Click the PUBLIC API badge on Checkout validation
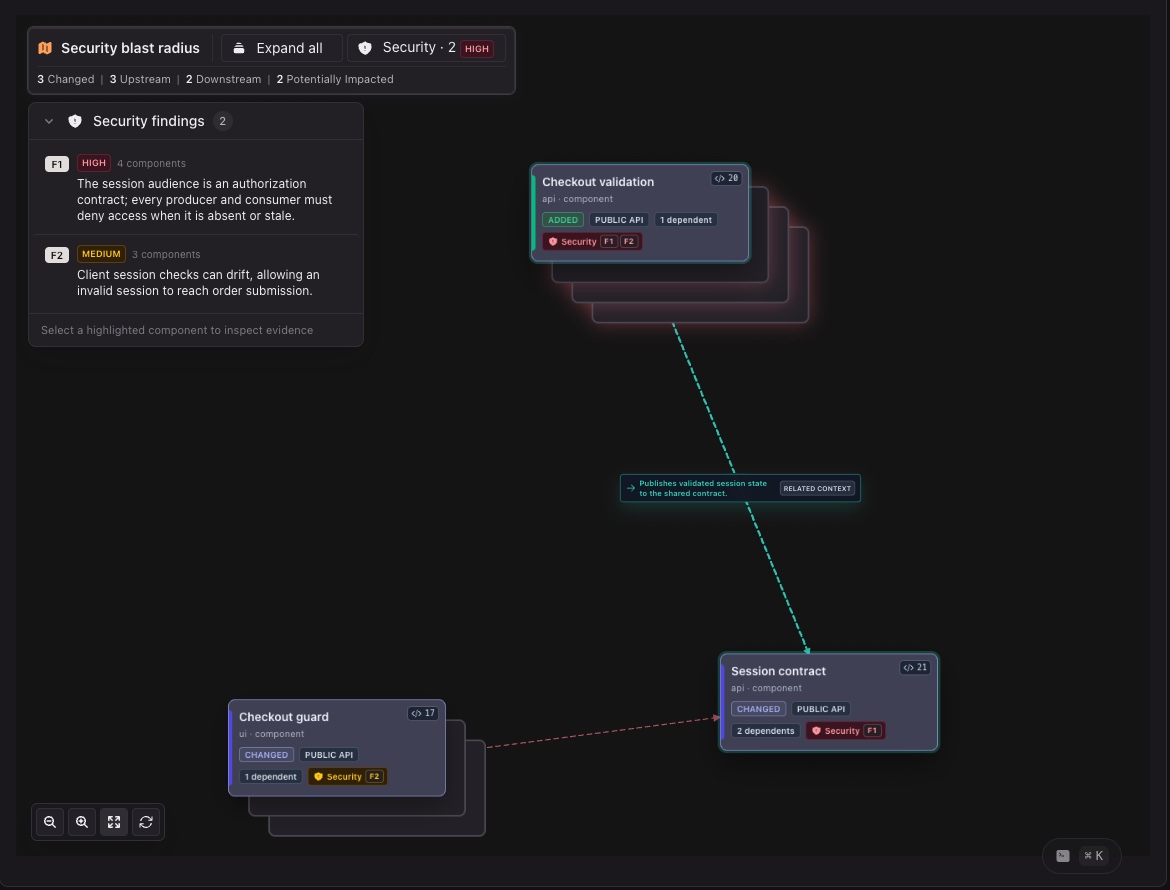Image resolution: width=1170 pixels, height=890 pixels. [x=619, y=220]
